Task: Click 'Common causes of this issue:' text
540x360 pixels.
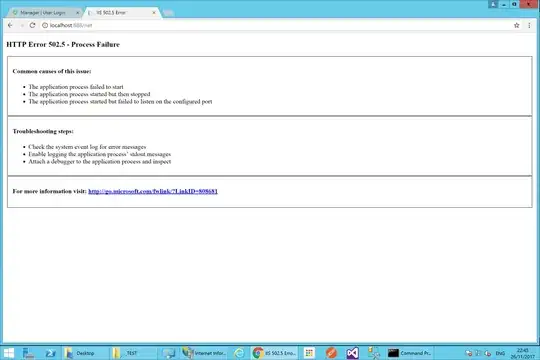Action: coord(52,71)
